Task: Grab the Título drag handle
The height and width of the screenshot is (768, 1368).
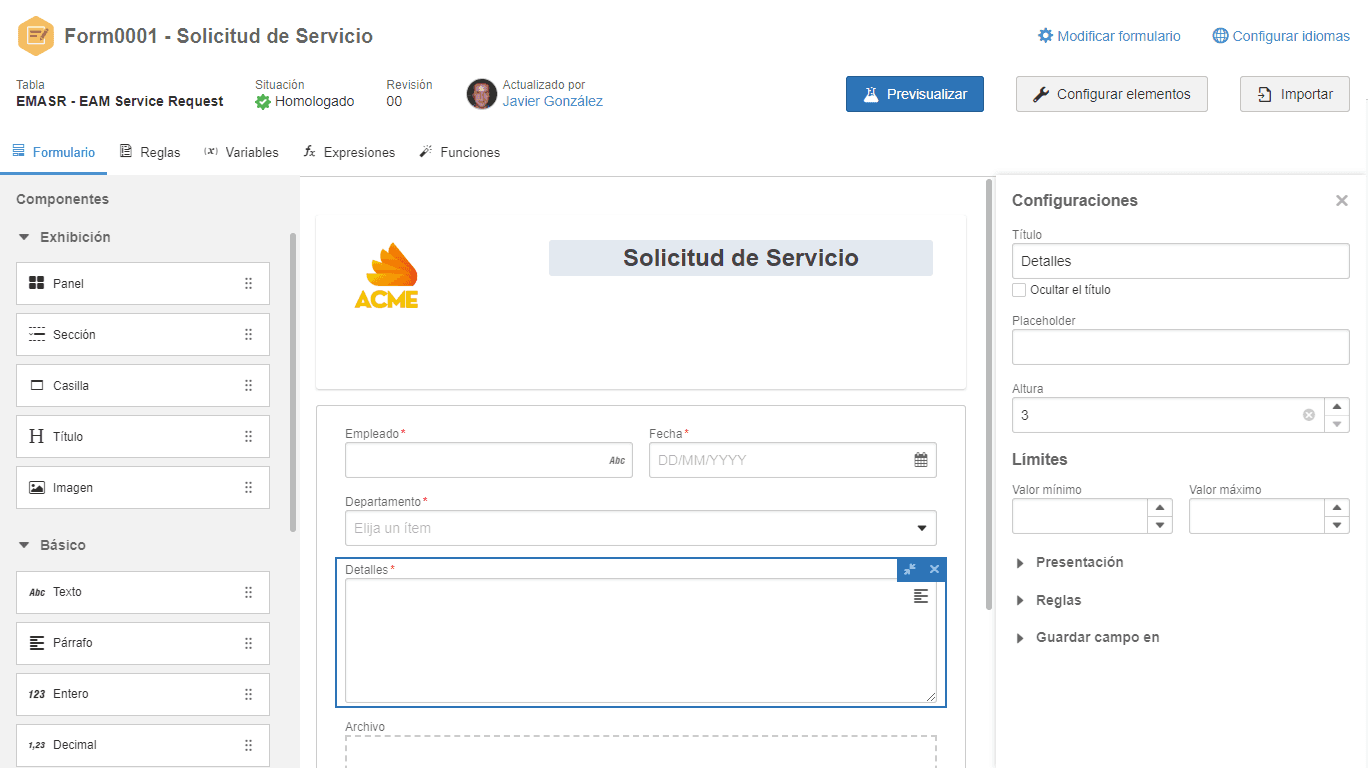Action: pyautogui.click(x=248, y=436)
